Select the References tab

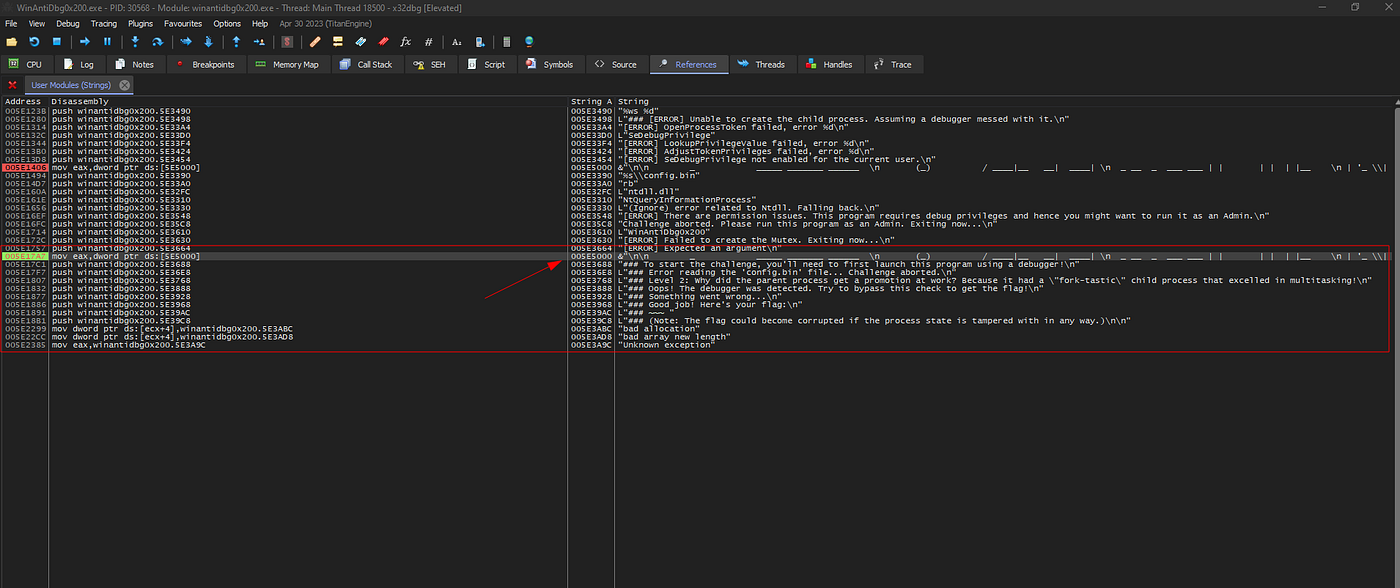click(687, 64)
